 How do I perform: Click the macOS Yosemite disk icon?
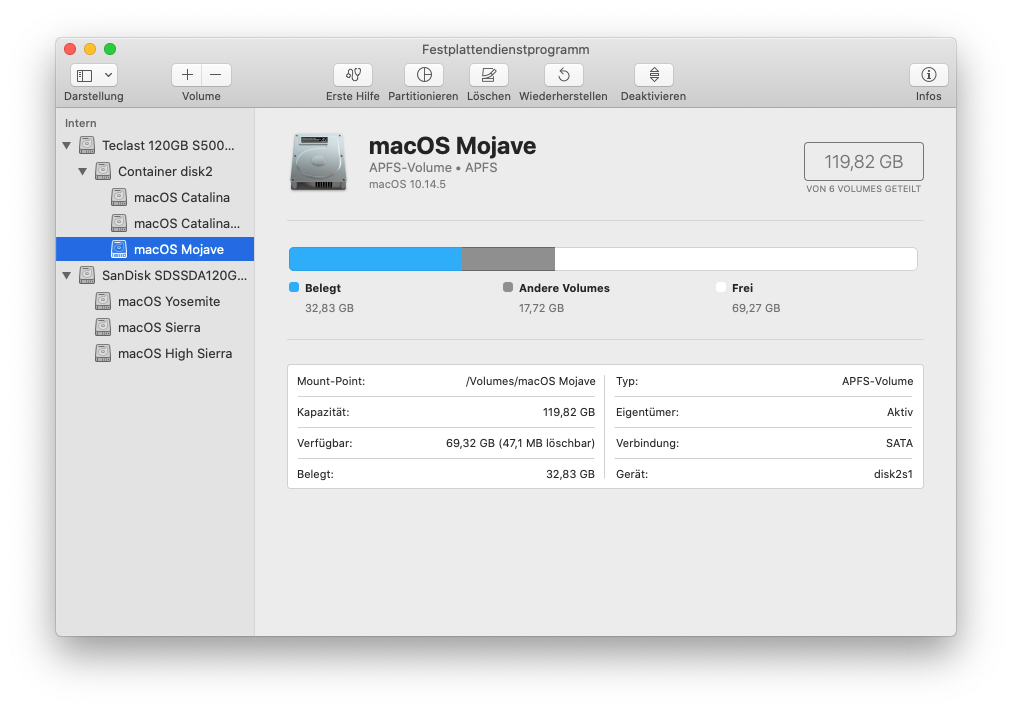click(x=103, y=301)
